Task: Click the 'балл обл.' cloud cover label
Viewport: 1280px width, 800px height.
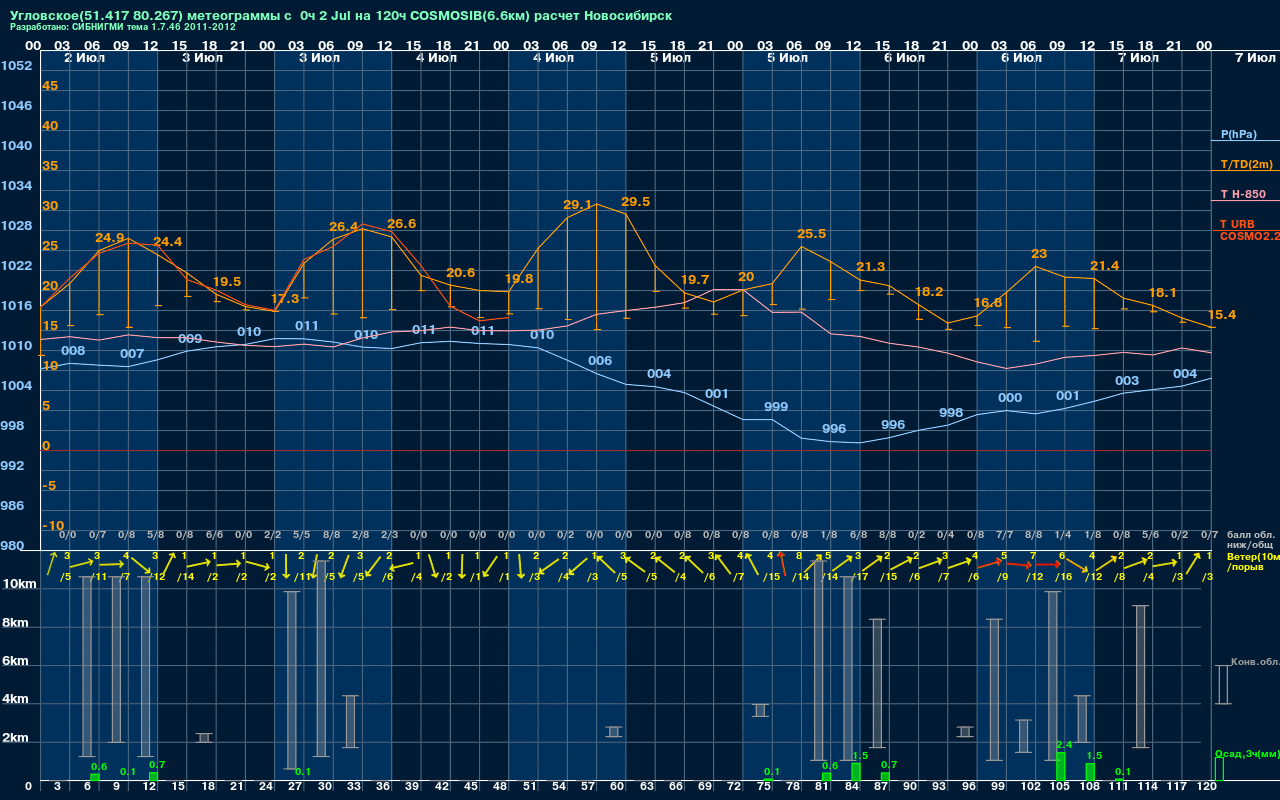Action: tap(1249, 534)
